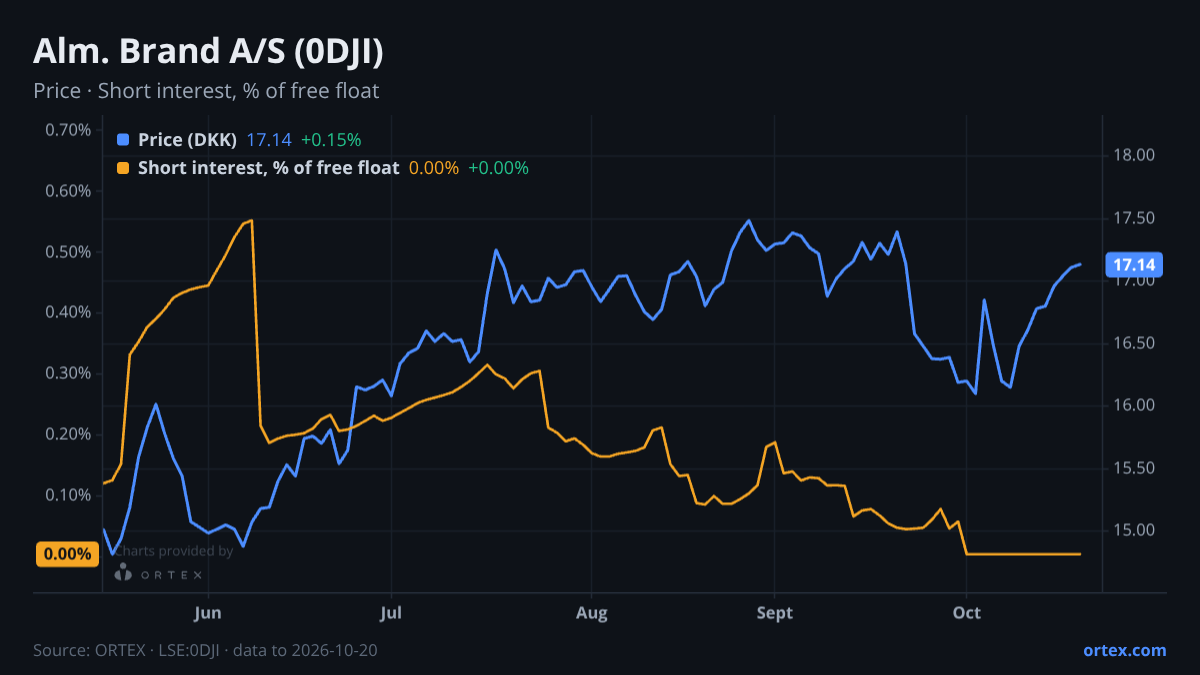Click the Source: ORTEX data footer text
The width and height of the screenshot is (1200, 675).
[x=205, y=650]
